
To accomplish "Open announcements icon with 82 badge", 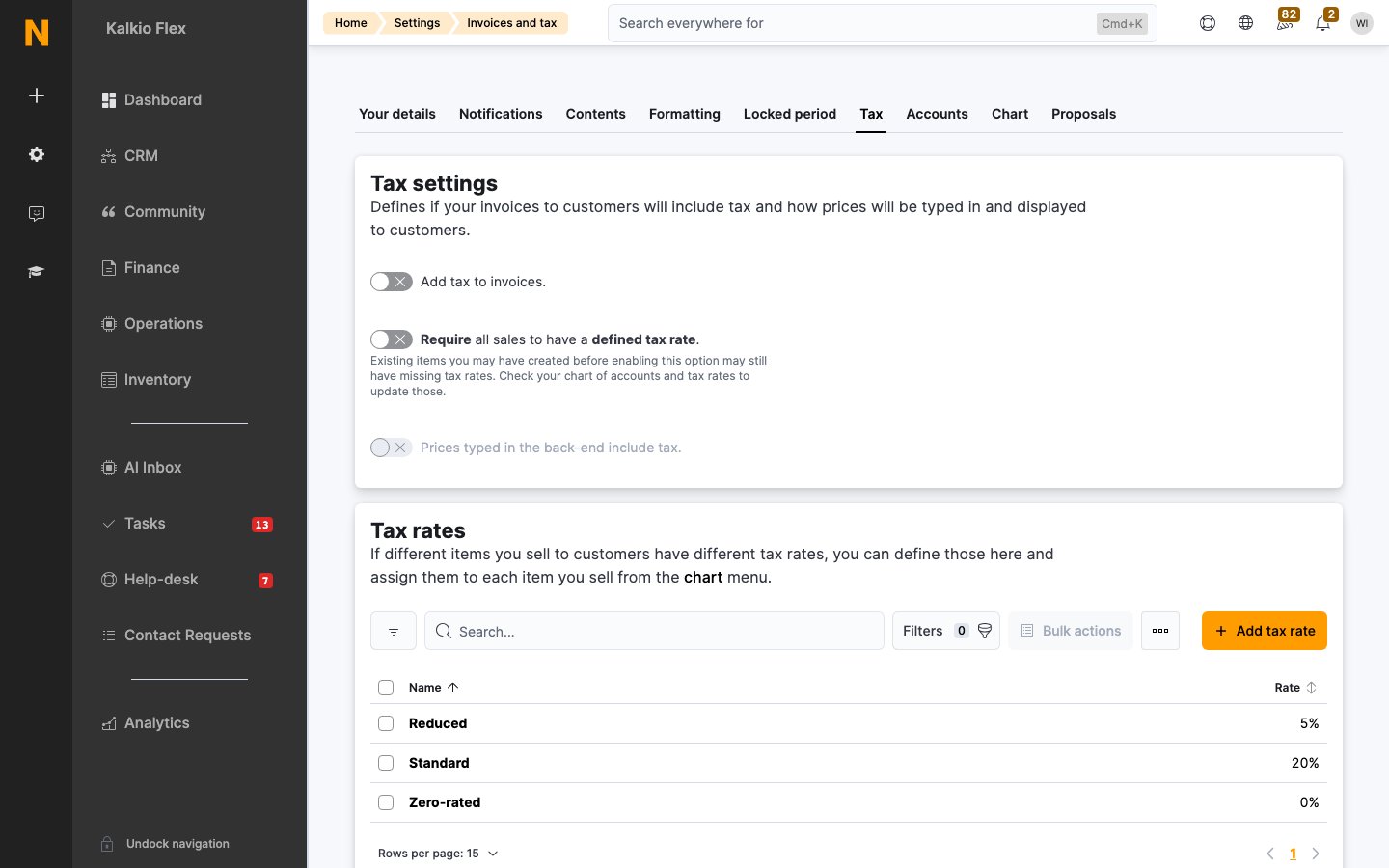I will click(1285, 21).
